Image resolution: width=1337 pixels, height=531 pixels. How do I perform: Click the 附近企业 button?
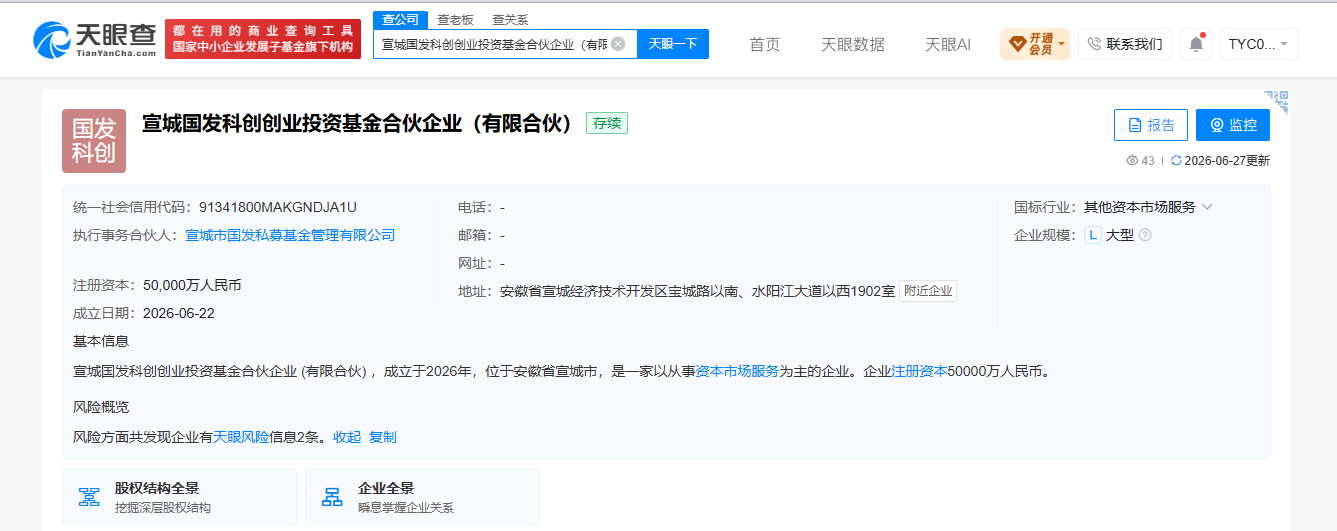[928, 291]
